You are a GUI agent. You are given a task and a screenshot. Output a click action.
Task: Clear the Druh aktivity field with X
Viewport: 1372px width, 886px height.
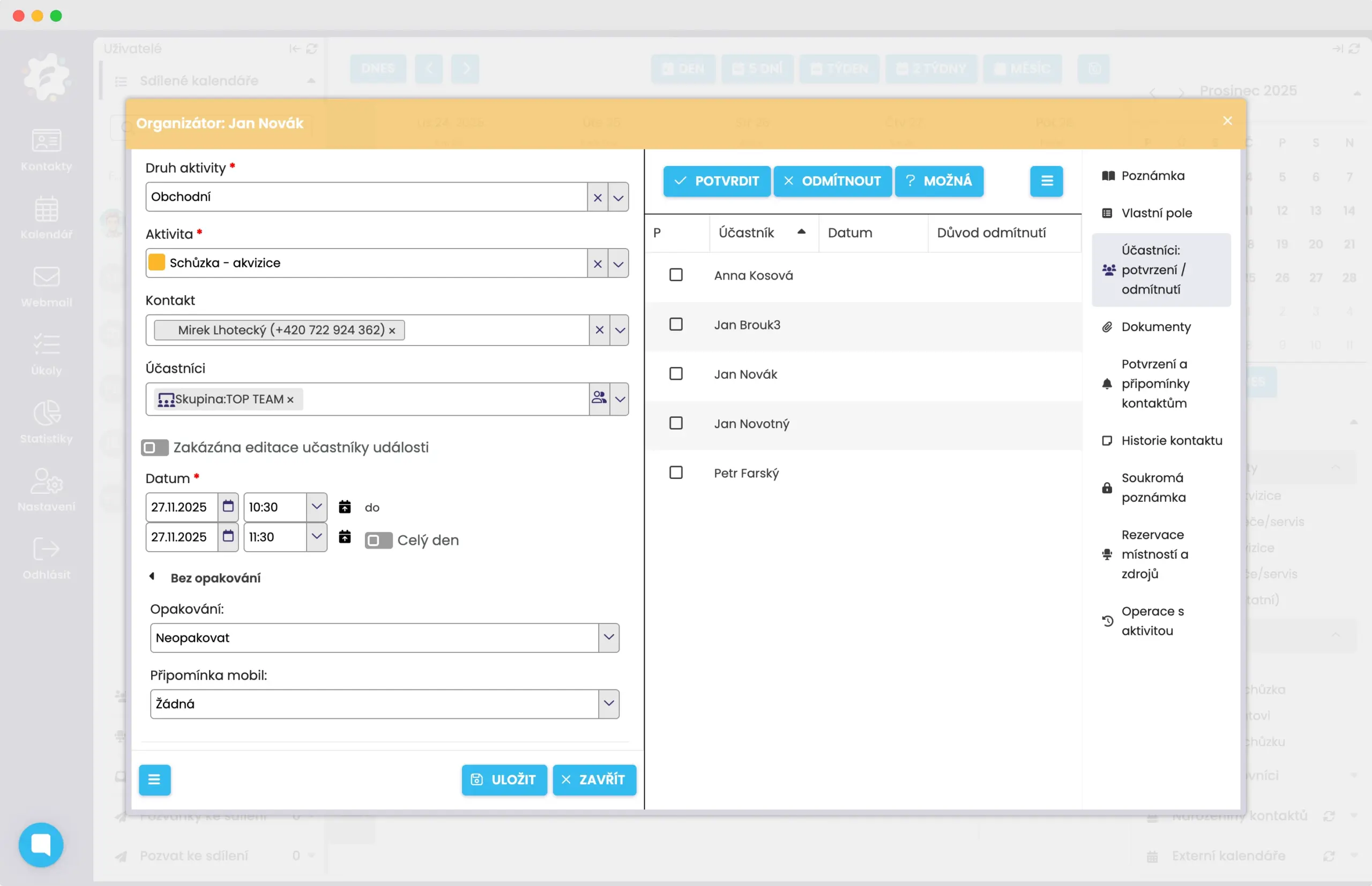598,197
